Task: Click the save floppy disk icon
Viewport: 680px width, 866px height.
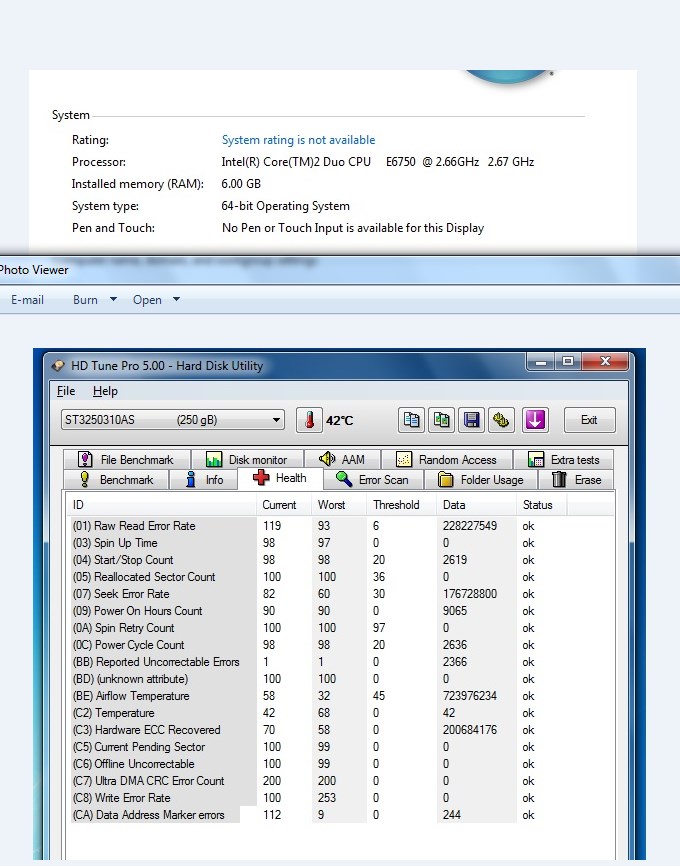Action: [471, 420]
